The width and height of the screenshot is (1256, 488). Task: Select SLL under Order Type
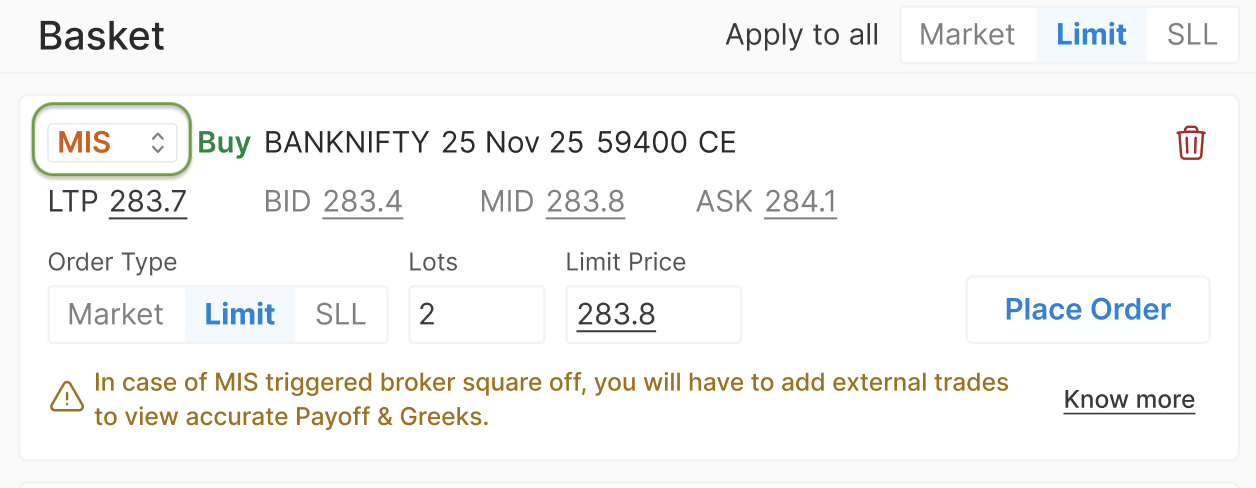click(340, 314)
